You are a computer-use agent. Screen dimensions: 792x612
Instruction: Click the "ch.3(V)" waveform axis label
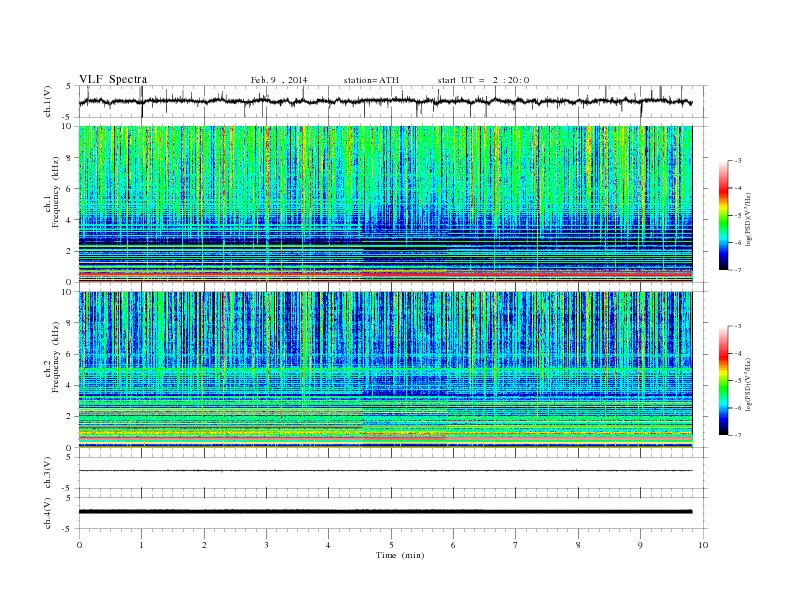click(x=47, y=473)
